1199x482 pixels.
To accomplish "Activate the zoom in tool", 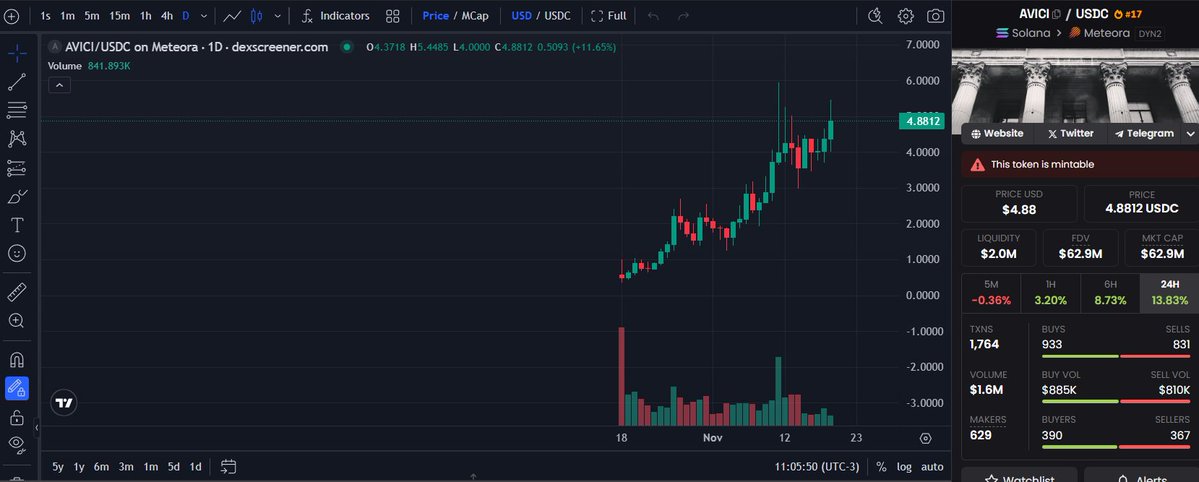I will pyautogui.click(x=17, y=321).
